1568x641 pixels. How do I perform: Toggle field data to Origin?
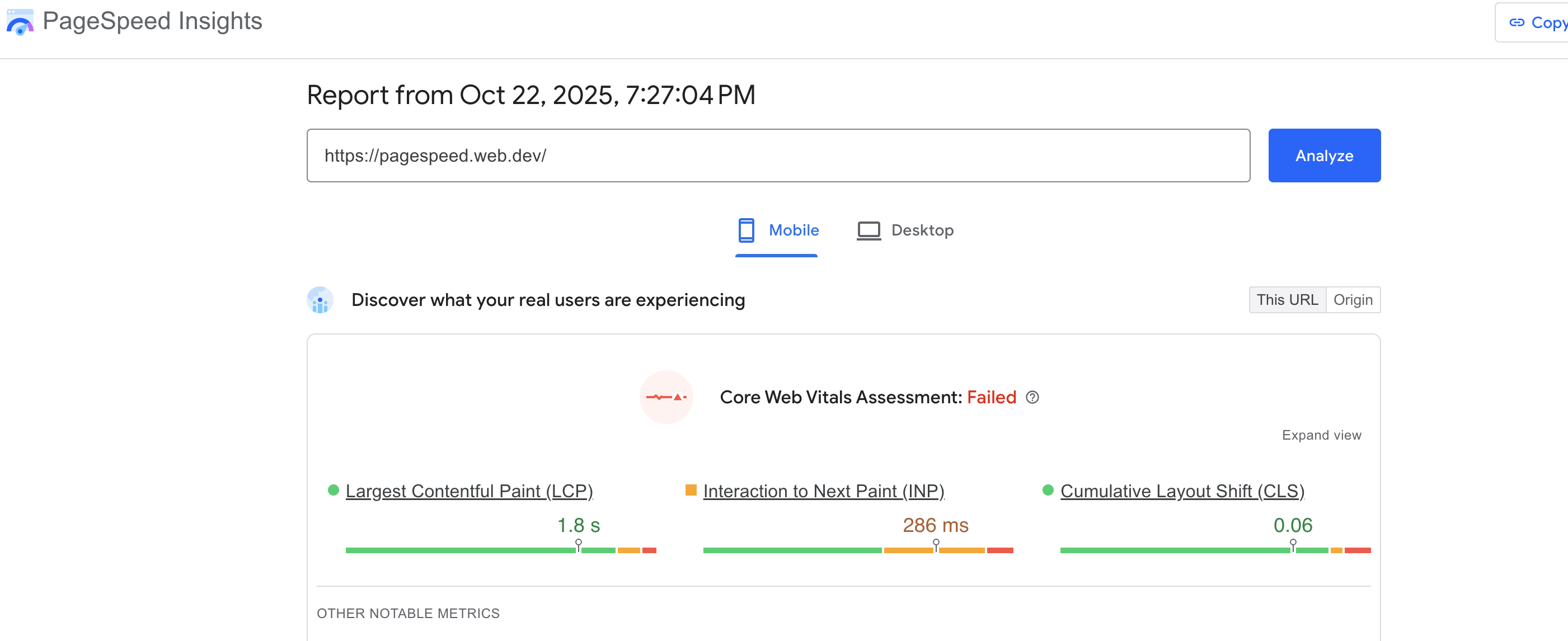tap(1353, 300)
